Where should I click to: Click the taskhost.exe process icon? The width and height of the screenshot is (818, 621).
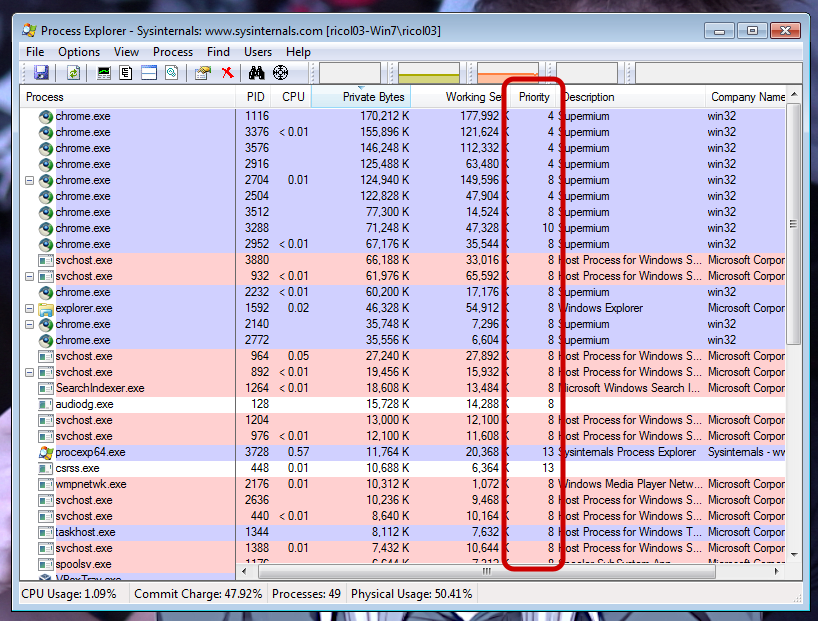pyautogui.click(x=46, y=533)
